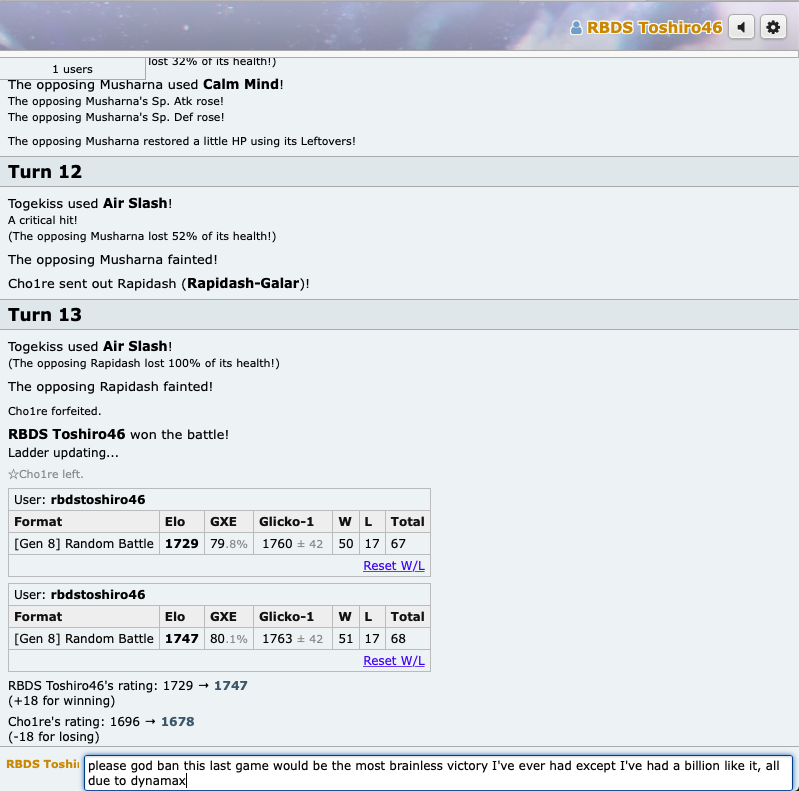The image size is (799, 791).
Task: Click the RBDS Toshi name label beside chat box
Action: coord(42,764)
